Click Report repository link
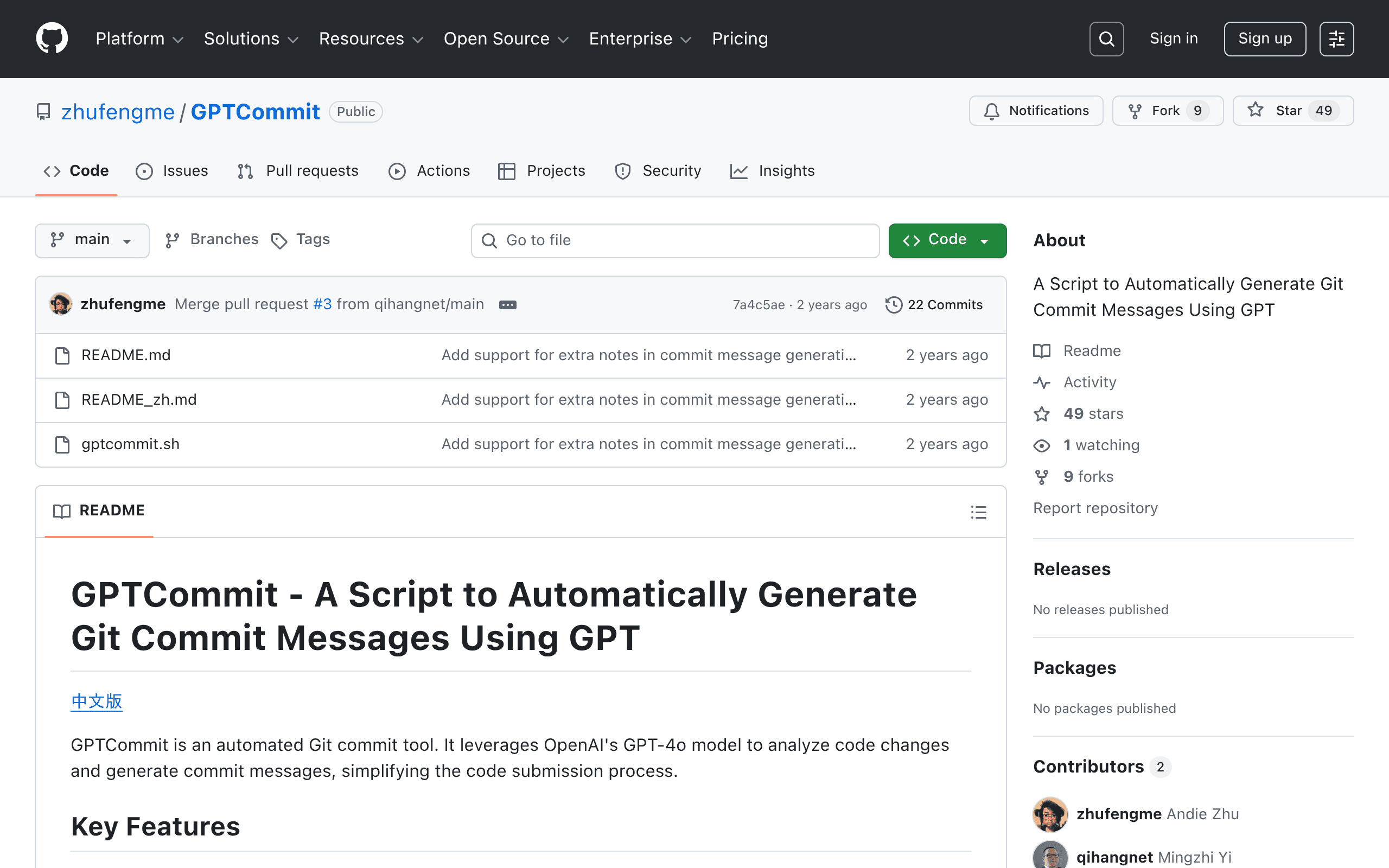Viewport: 1389px width, 868px height. click(x=1095, y=508)
